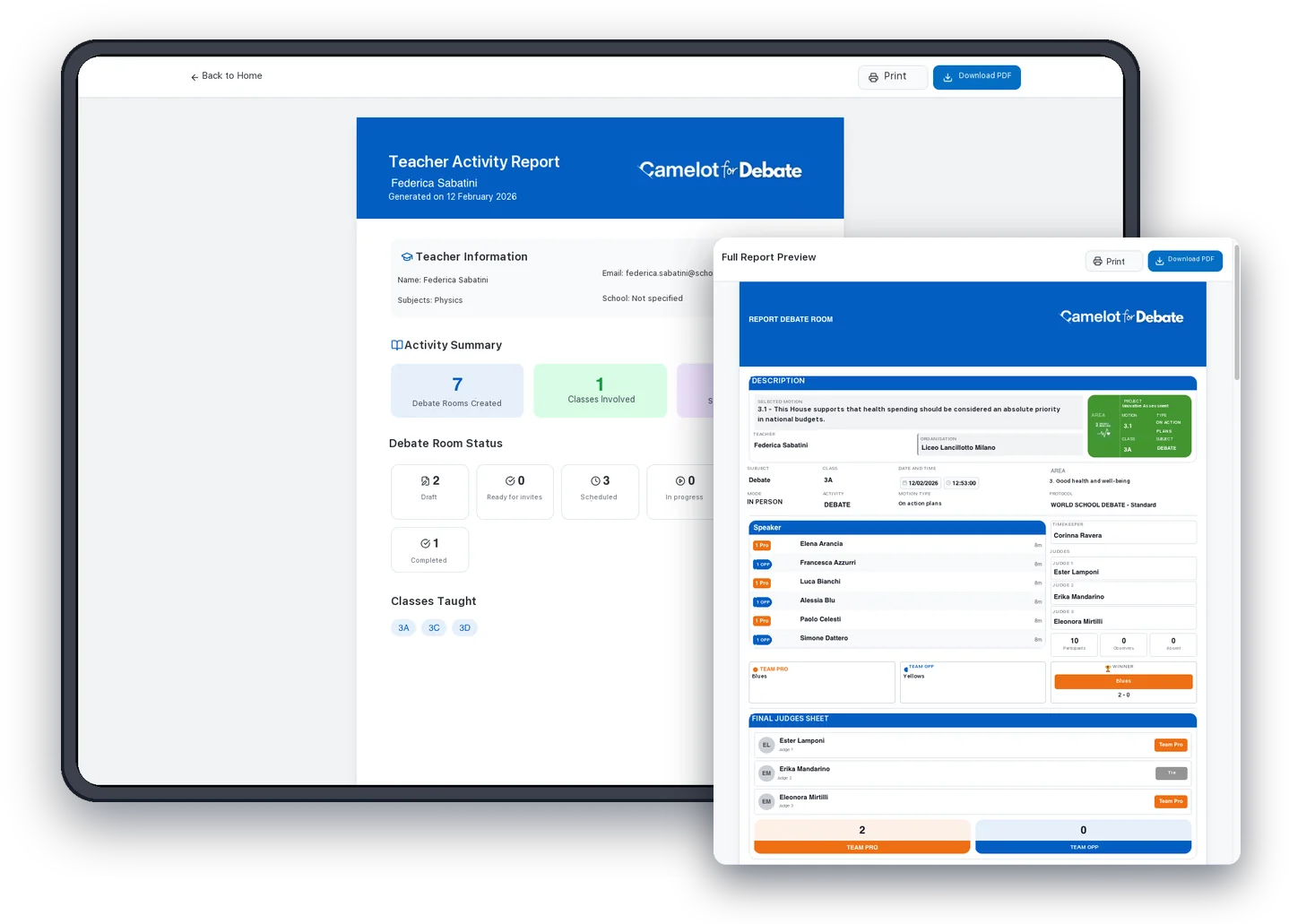The height and width of the screenshot is (924, 1289).
Task: Click the Judge 2 field Erika Mandarino
Action: pos(1123,593)
